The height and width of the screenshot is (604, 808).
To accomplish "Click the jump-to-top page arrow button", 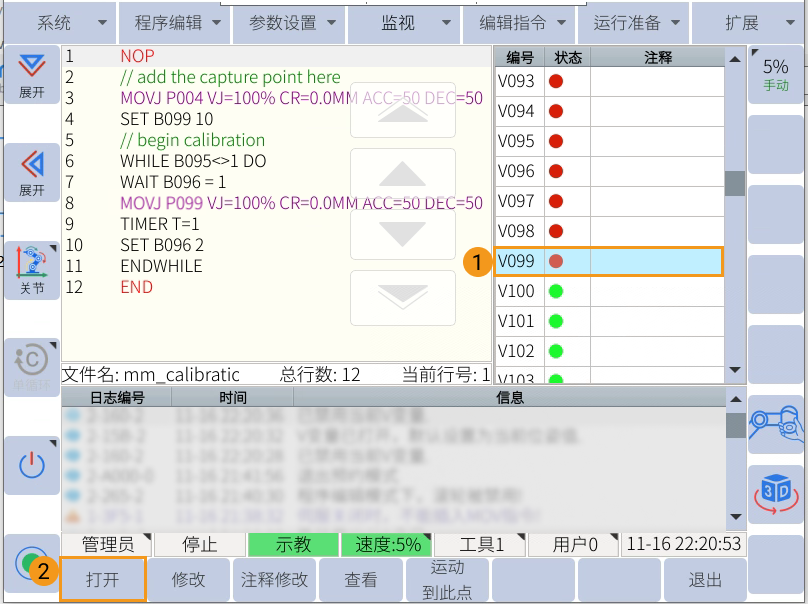I will pos(403,110).
